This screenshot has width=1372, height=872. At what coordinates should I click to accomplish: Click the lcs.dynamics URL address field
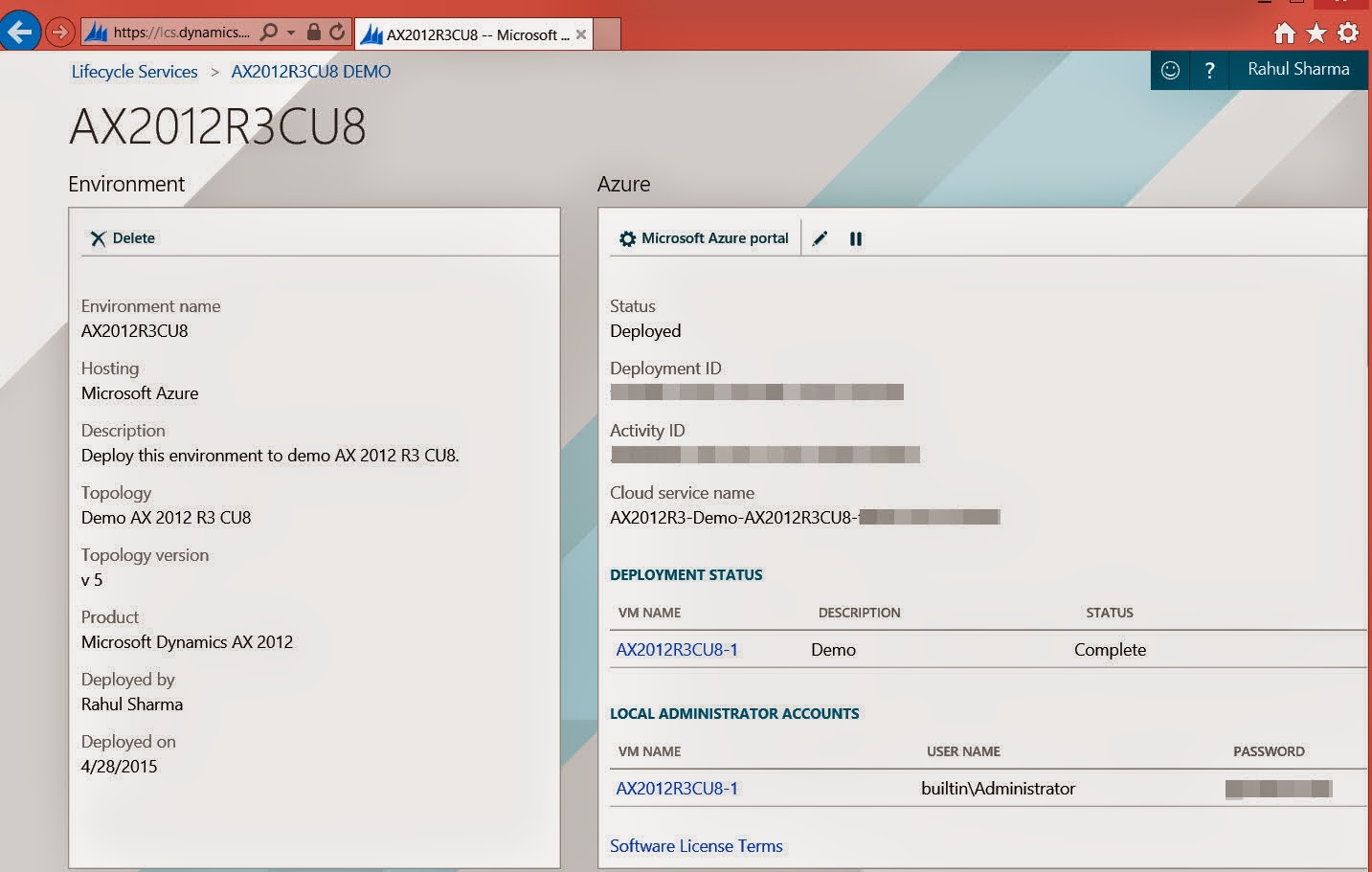[x=181, y=33]
